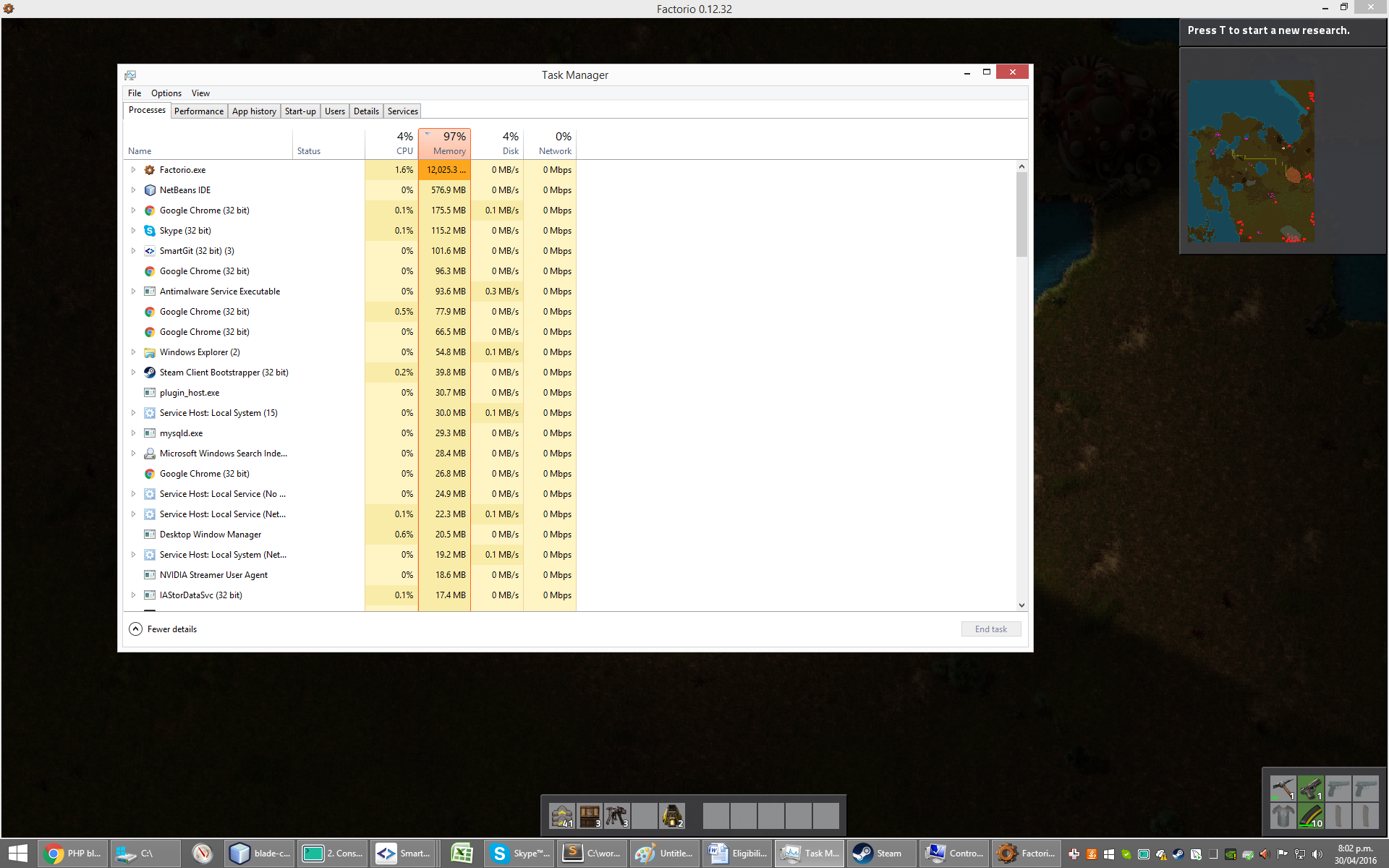The height and width of the screenshot is (868, 1389).
Task: Switch to the Services tab
Action: tap(403, 111)
